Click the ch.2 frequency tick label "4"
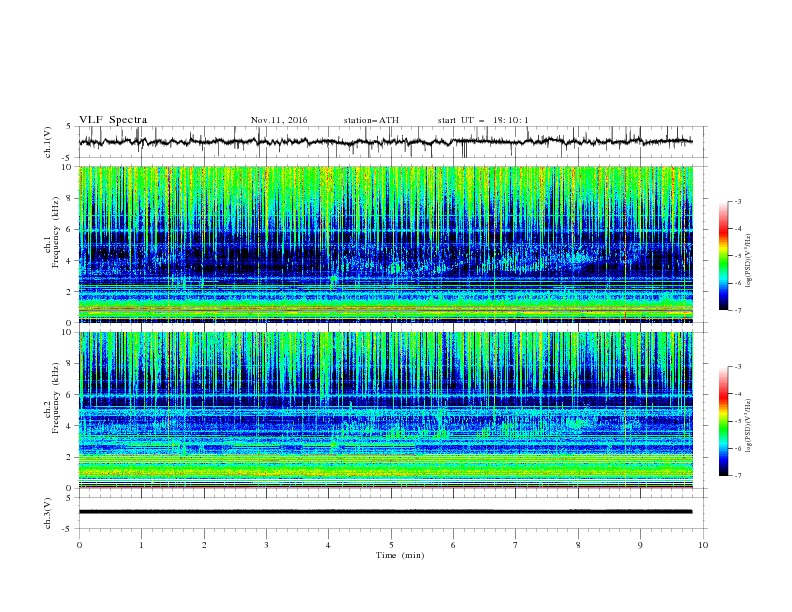This screenshot has width=792, height=612. click(70, 426)
